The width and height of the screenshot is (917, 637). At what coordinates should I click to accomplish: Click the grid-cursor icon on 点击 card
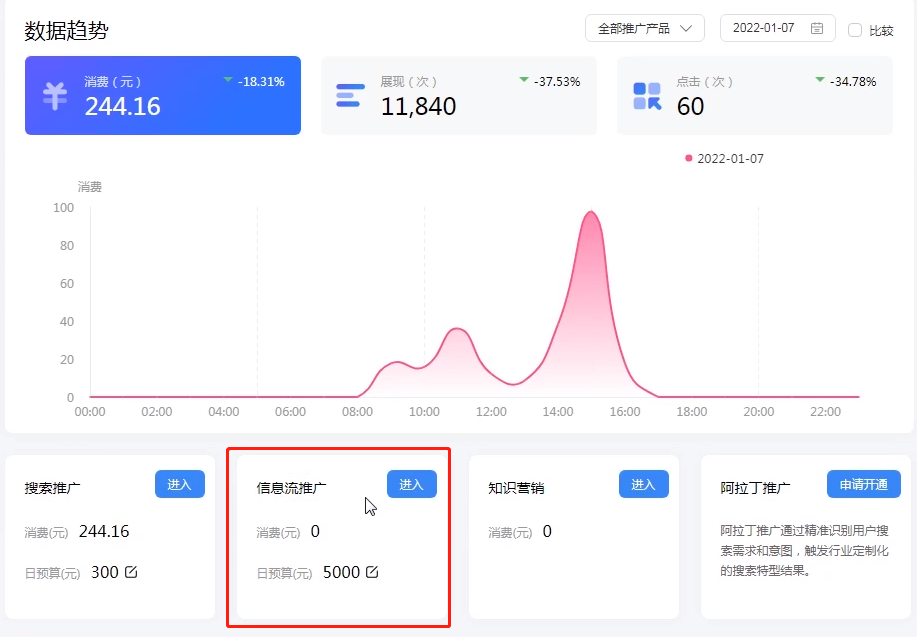point(647,96)
